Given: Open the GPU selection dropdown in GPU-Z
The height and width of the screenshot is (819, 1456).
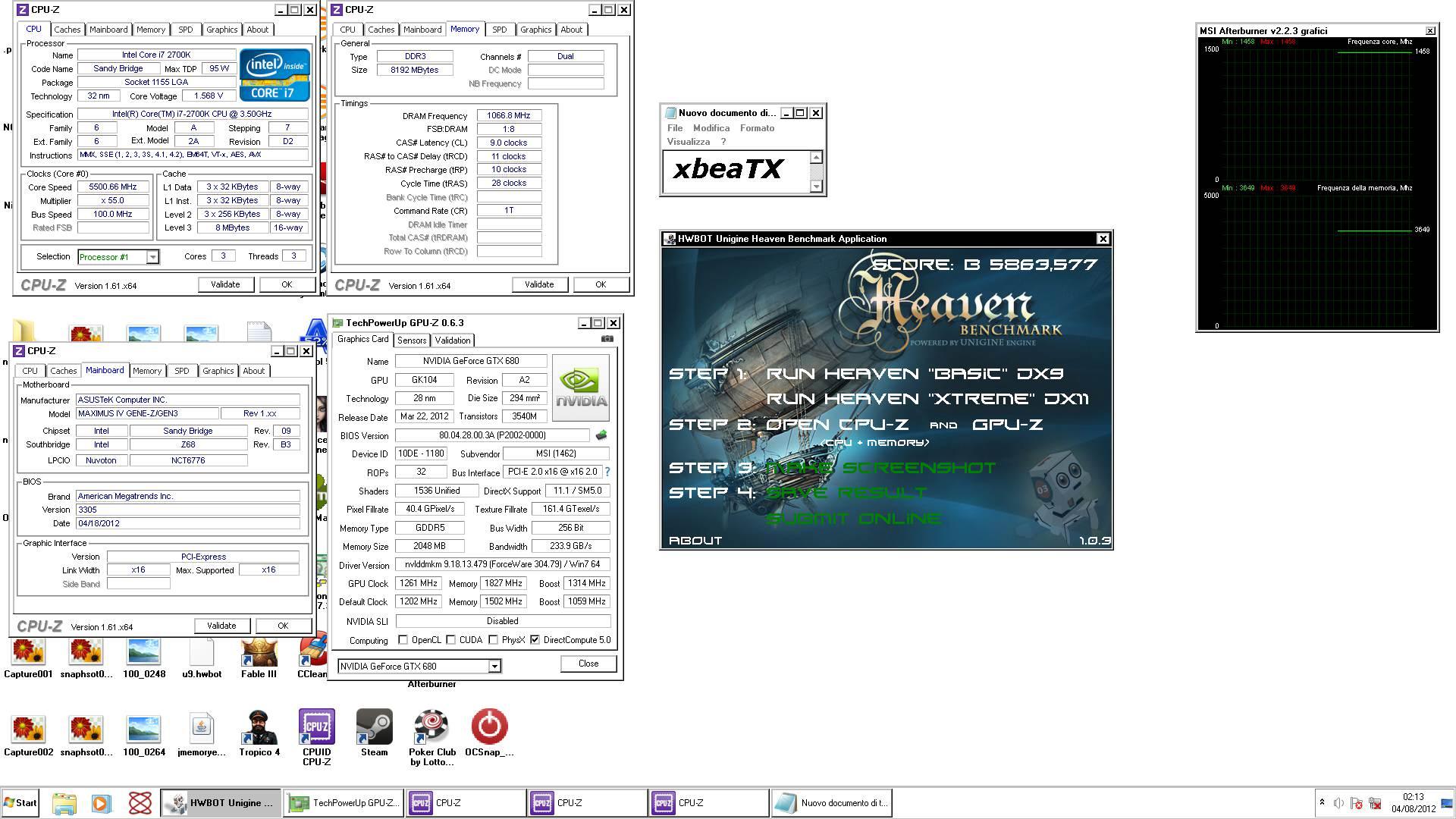Looking at the screenshot, I should point(494,667).
